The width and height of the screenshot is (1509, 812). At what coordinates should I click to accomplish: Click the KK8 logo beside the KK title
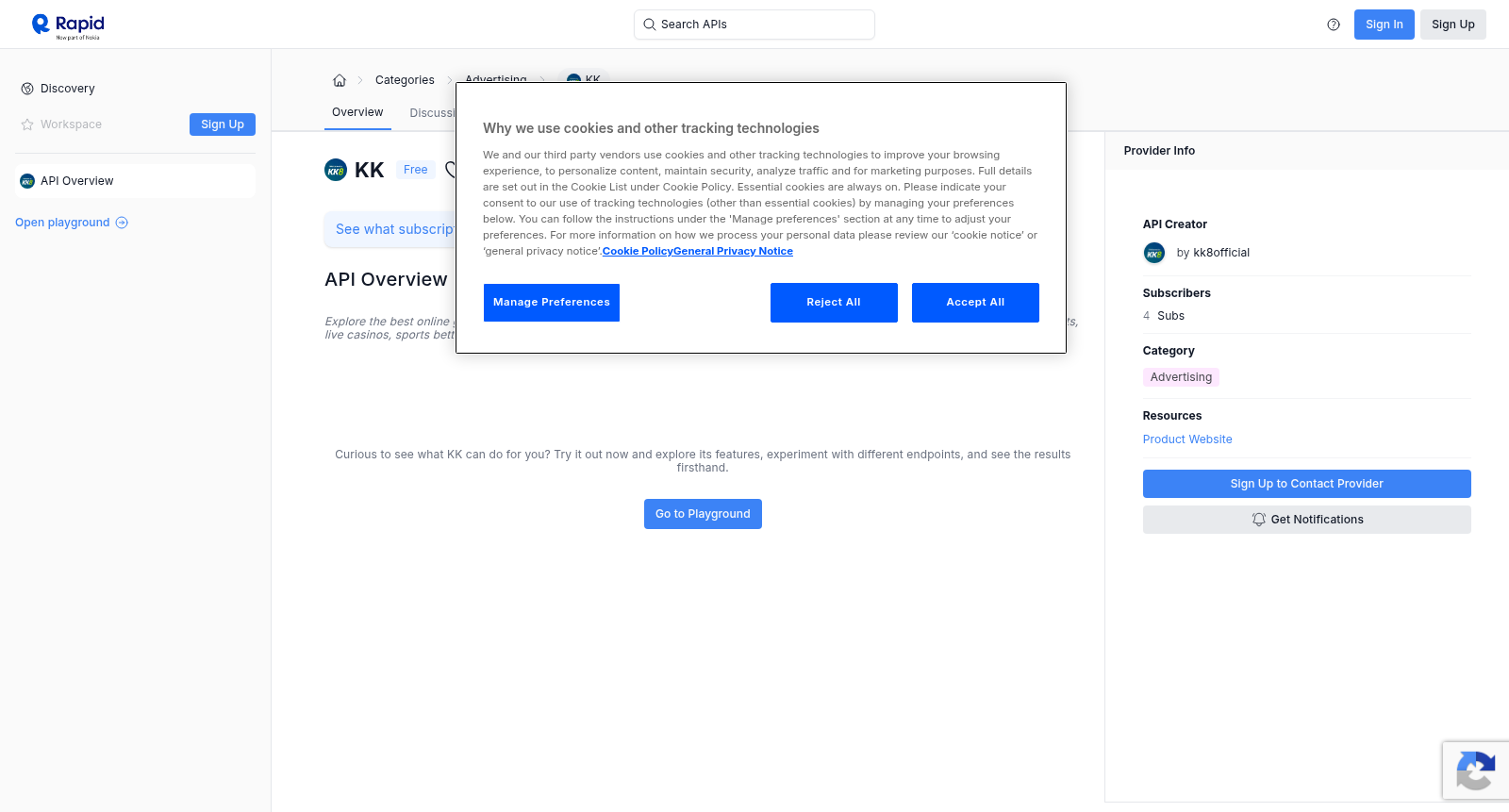pos(336,170)
